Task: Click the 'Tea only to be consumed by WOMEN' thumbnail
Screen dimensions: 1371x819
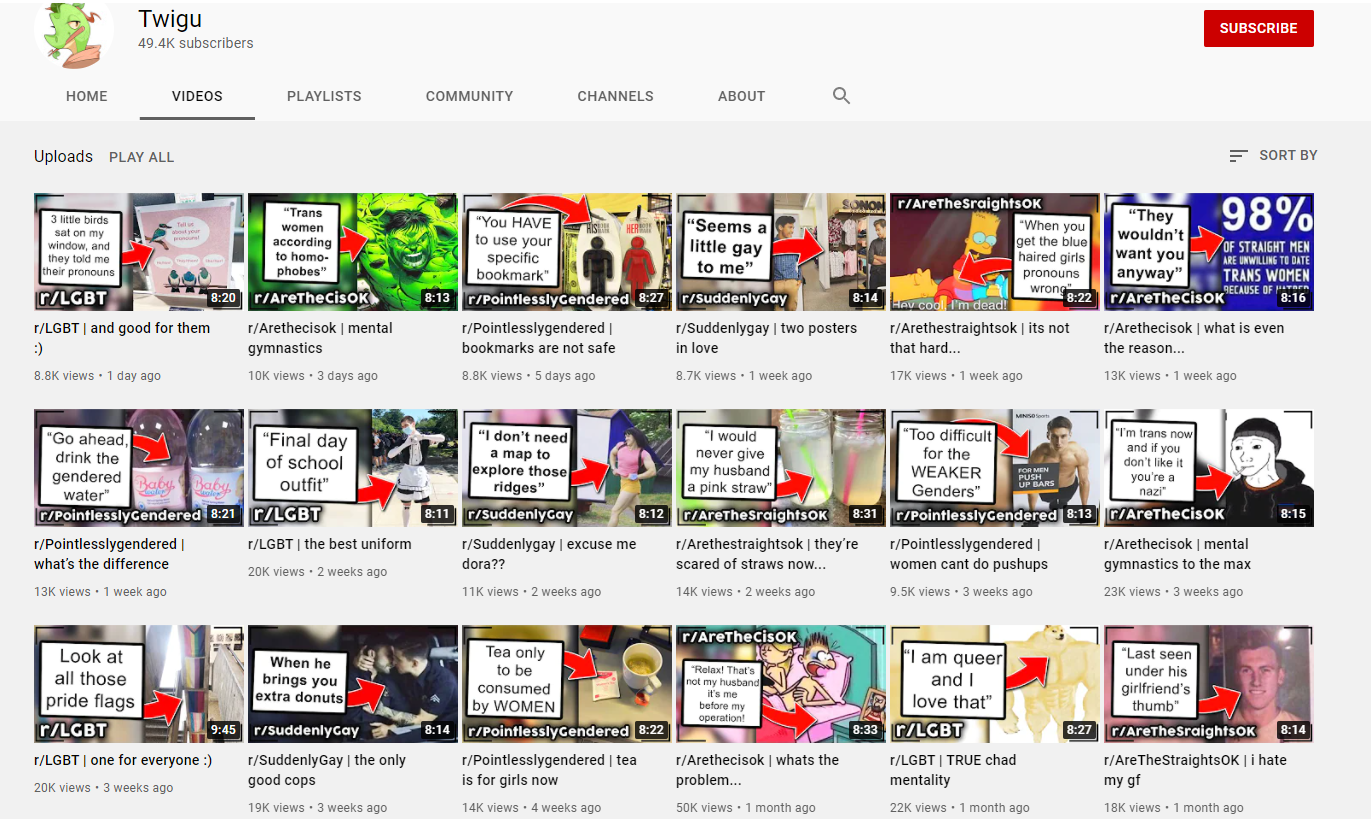Action: [567, 684]
